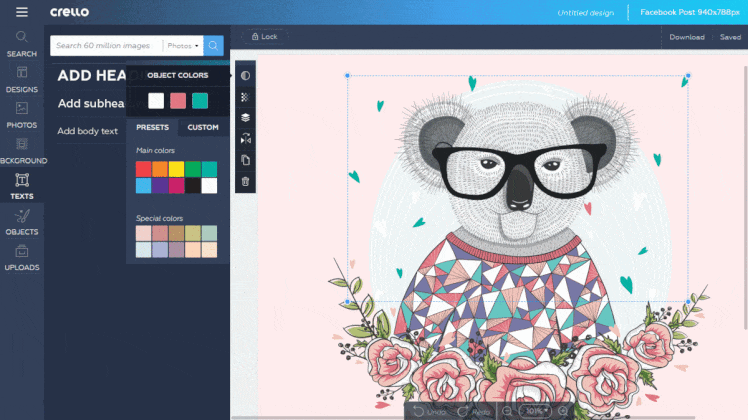This screenshot has height=420, width=748.
Task: Select the teal object color swatch
Action: [200, 101]
